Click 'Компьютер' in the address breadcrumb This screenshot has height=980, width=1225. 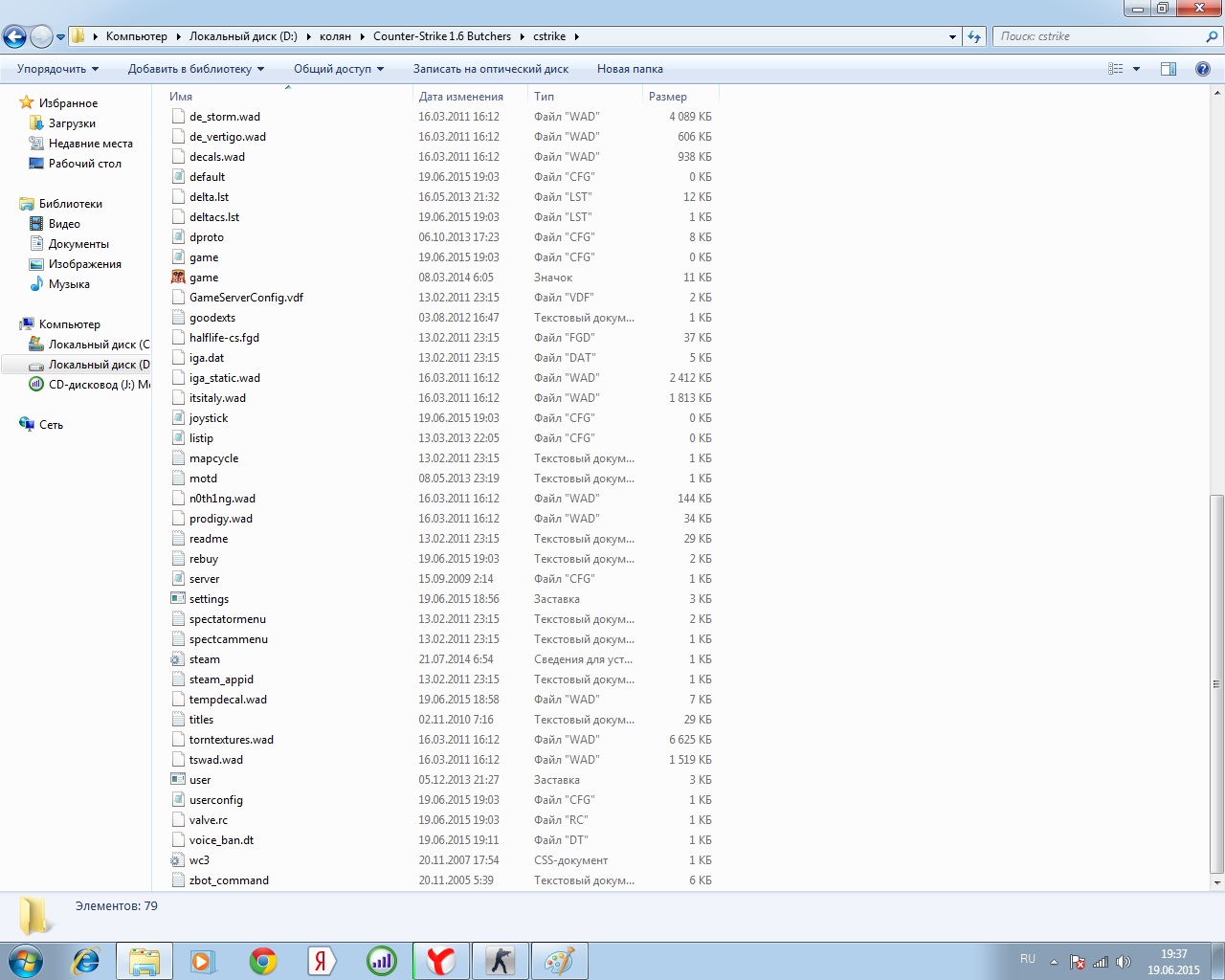pos(136,36)
